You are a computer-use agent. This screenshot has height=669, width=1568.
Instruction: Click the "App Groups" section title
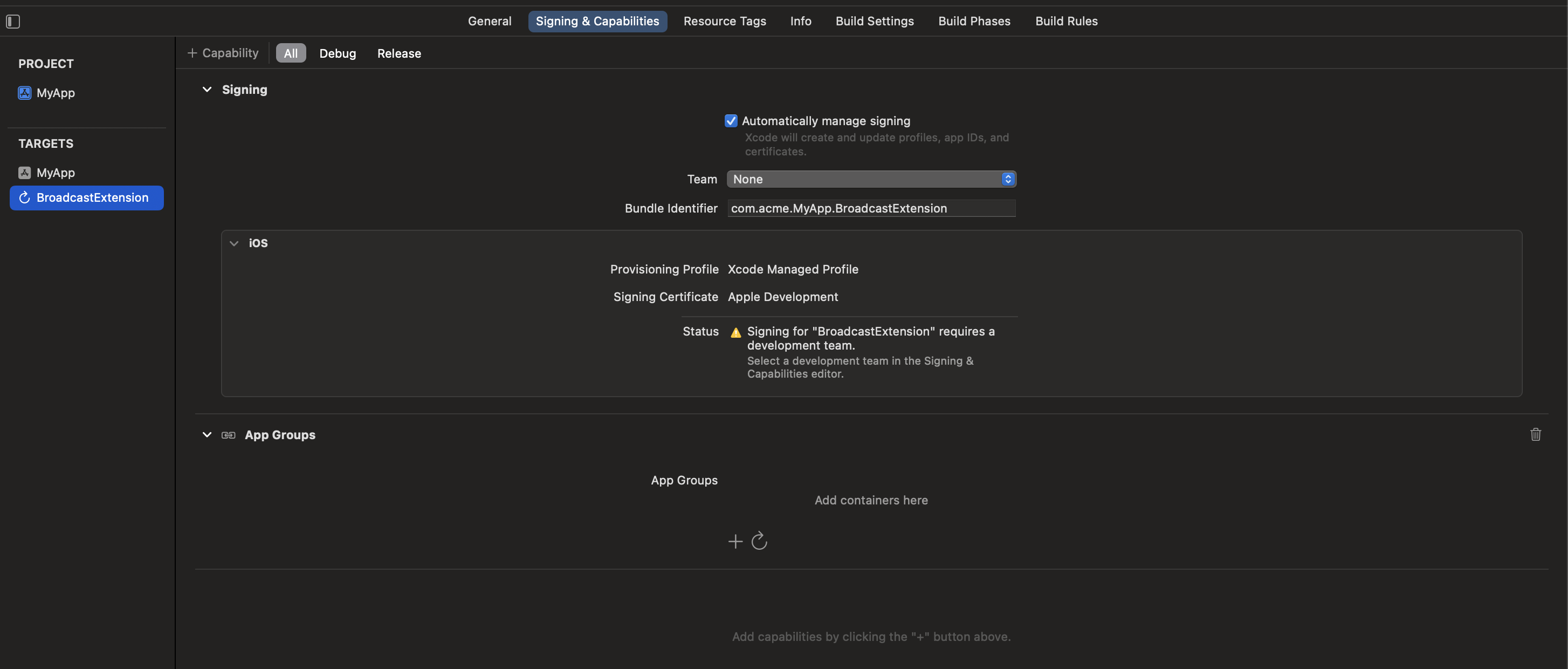280,435
